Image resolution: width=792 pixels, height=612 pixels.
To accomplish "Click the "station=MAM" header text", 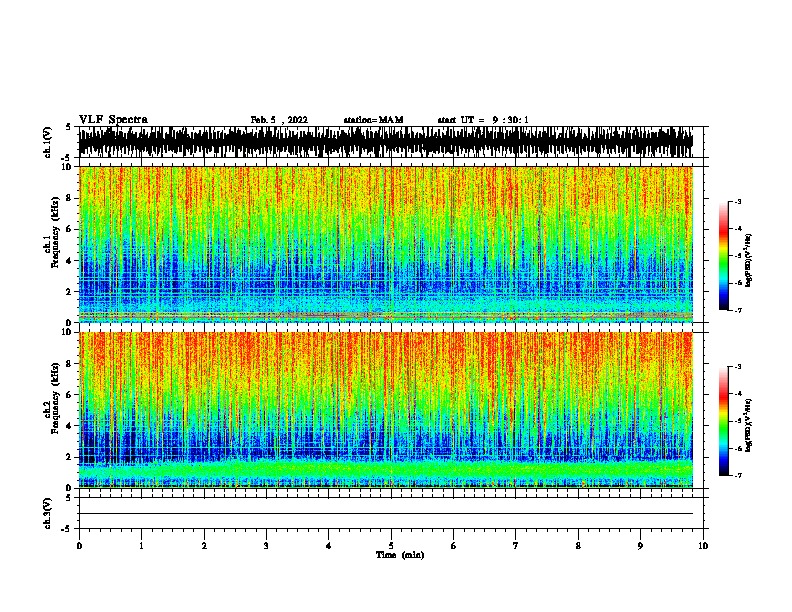I will 373,120.
